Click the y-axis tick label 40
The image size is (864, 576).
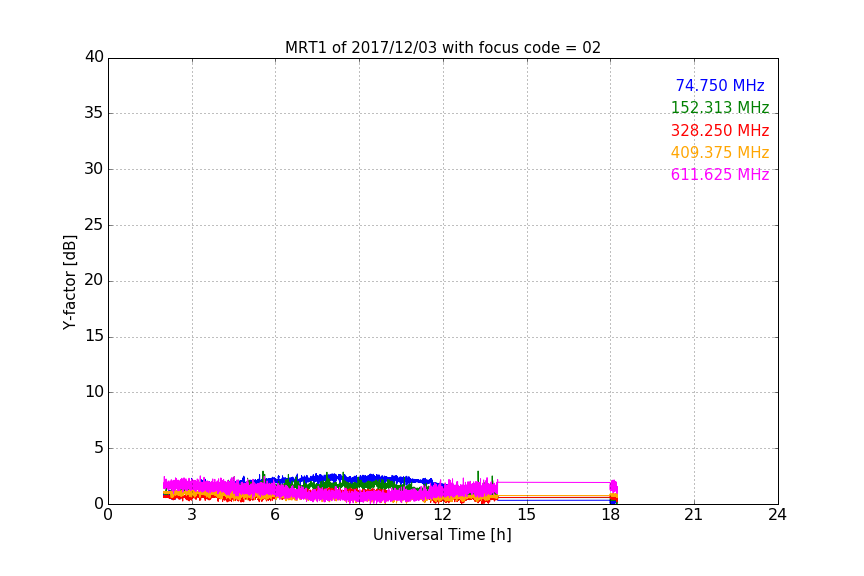pyautogui.click(x=94, y=57)
